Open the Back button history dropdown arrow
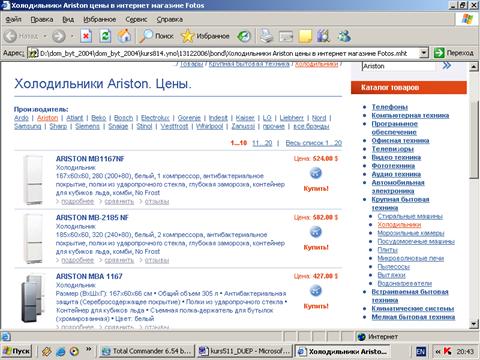Image resolution: width=480 pixels, height=360 pixels. tap(45, 36)
